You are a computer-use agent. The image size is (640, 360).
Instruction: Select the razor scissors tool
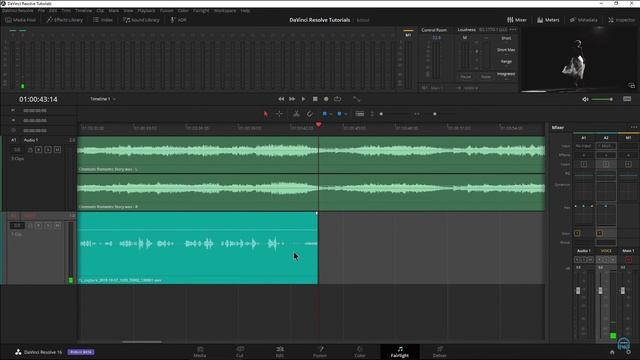[296, 114]
